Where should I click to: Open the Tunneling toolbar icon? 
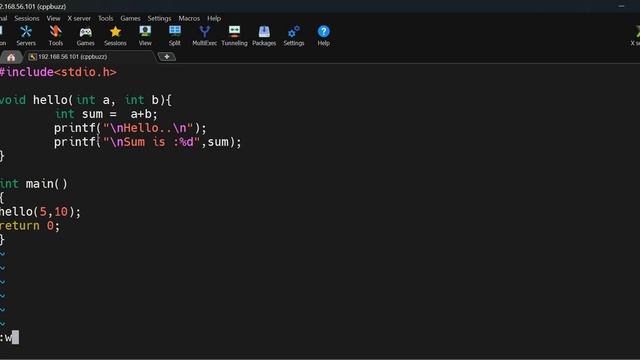pyautogui.click(x=234, y=36)
